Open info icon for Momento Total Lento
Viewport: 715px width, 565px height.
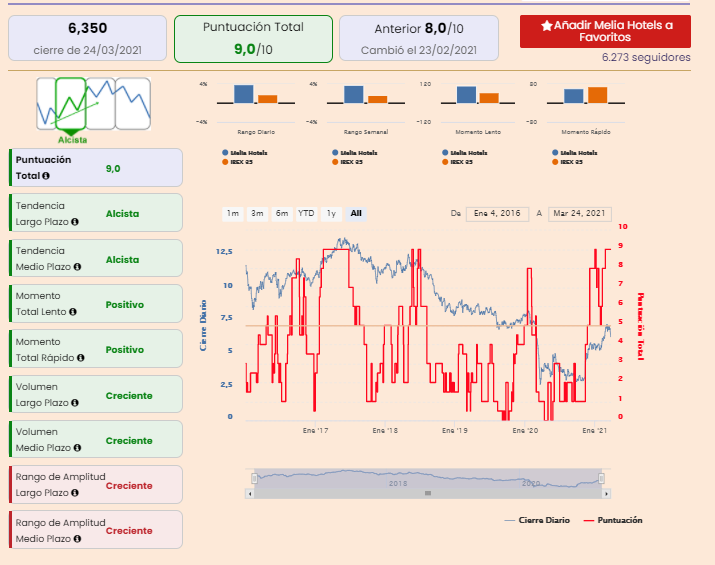pos(73,312)
